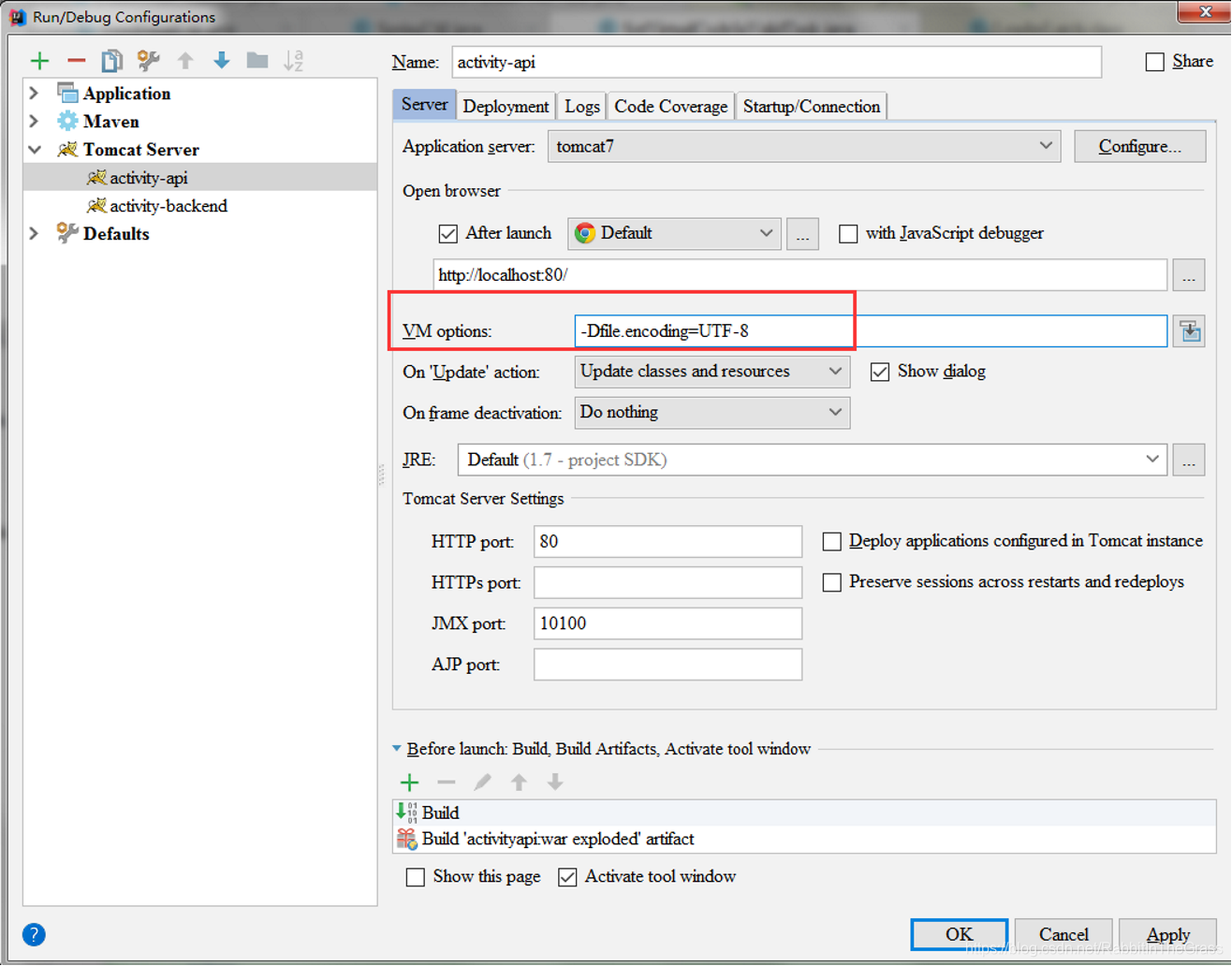Add before-launch task with green plus

(409, 783)
